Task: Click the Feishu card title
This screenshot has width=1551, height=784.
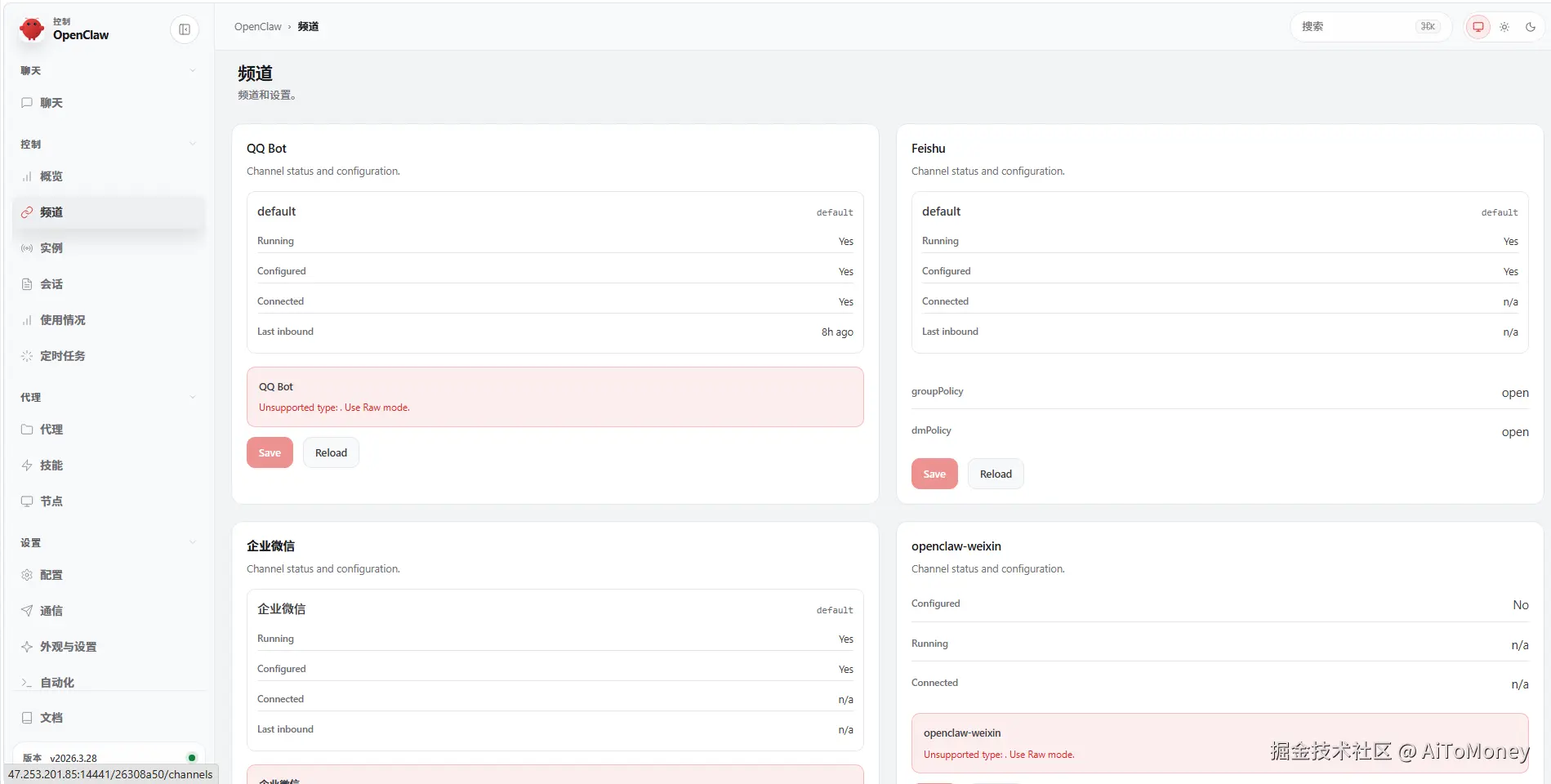Action: [x=928, y=149]
